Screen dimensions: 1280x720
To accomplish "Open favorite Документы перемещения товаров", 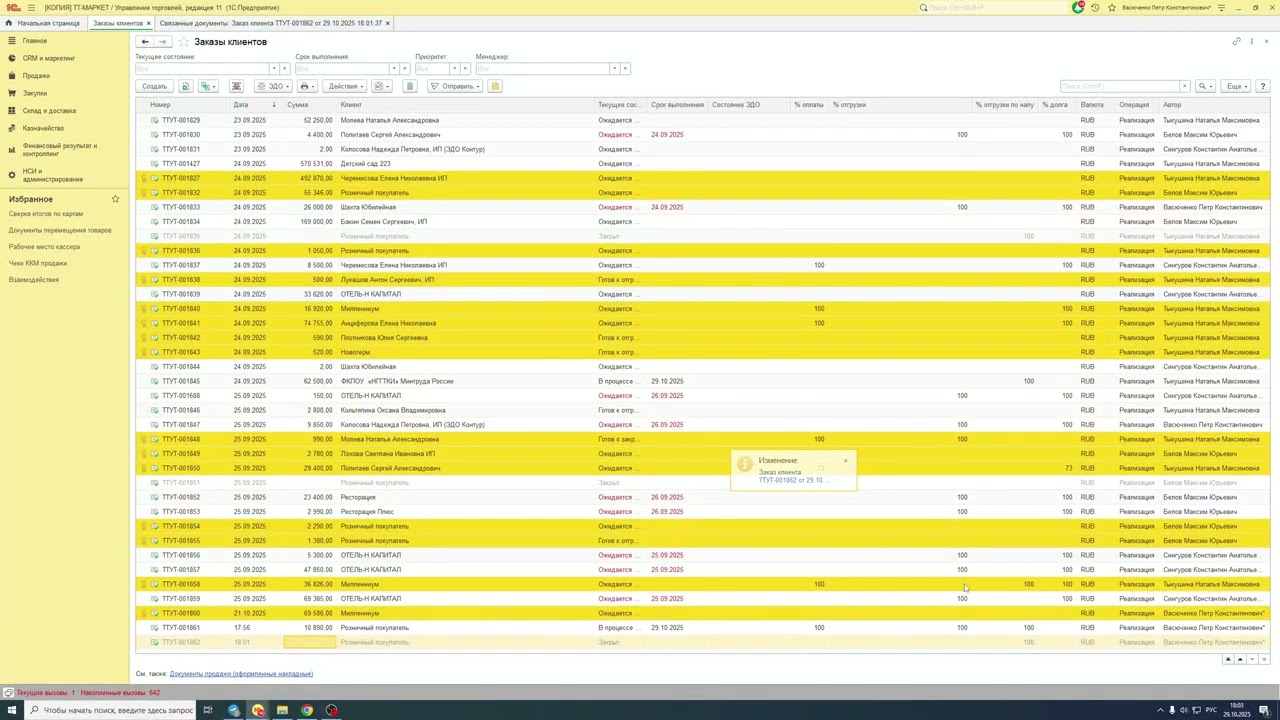I will [x=60, y=230].
